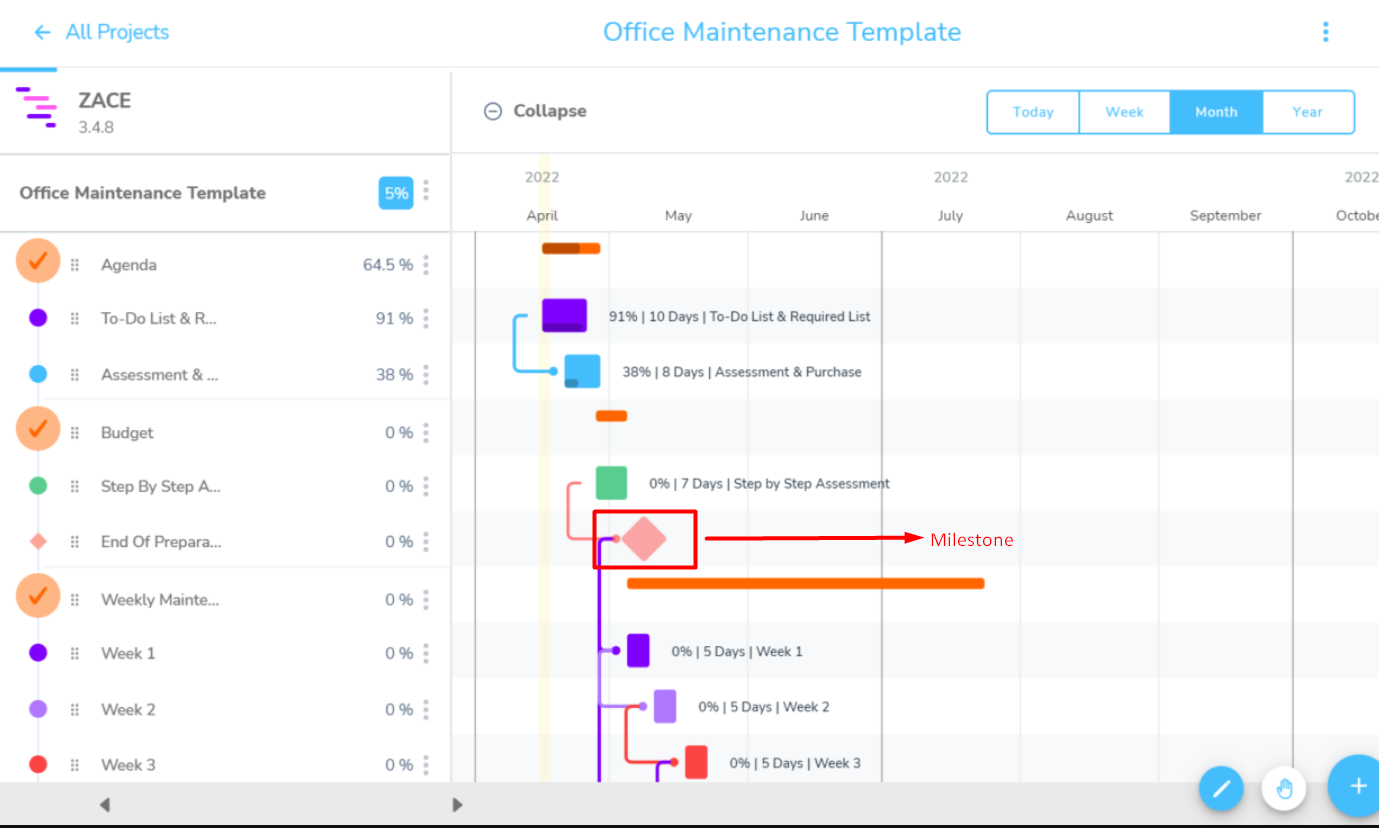Open the pencil edit floating button
This screenshot has width=1379, height=828.
pyautogui.click(x=1221, y=788)
